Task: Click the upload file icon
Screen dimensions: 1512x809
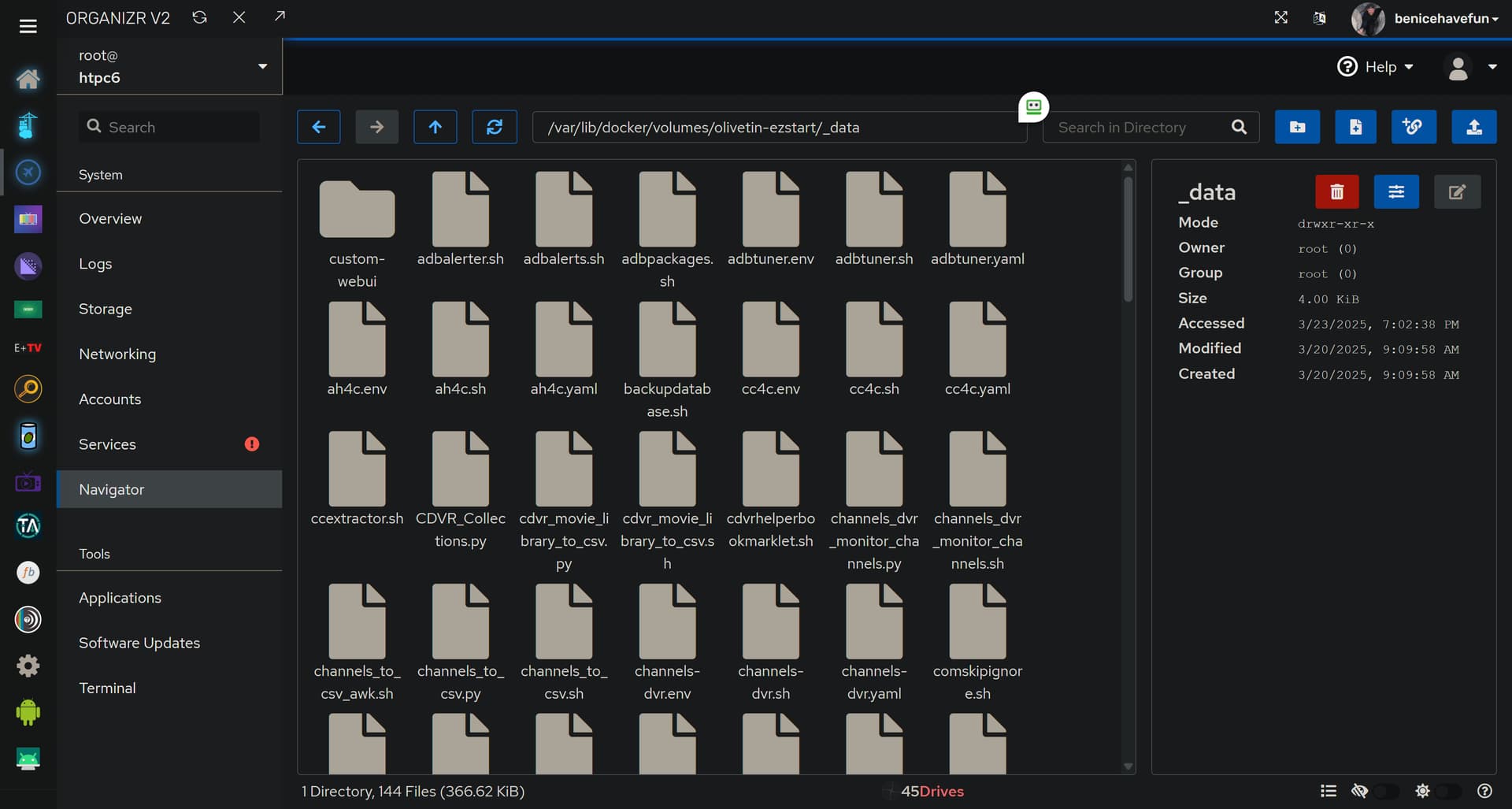Action: click(x=1473, y=127)
